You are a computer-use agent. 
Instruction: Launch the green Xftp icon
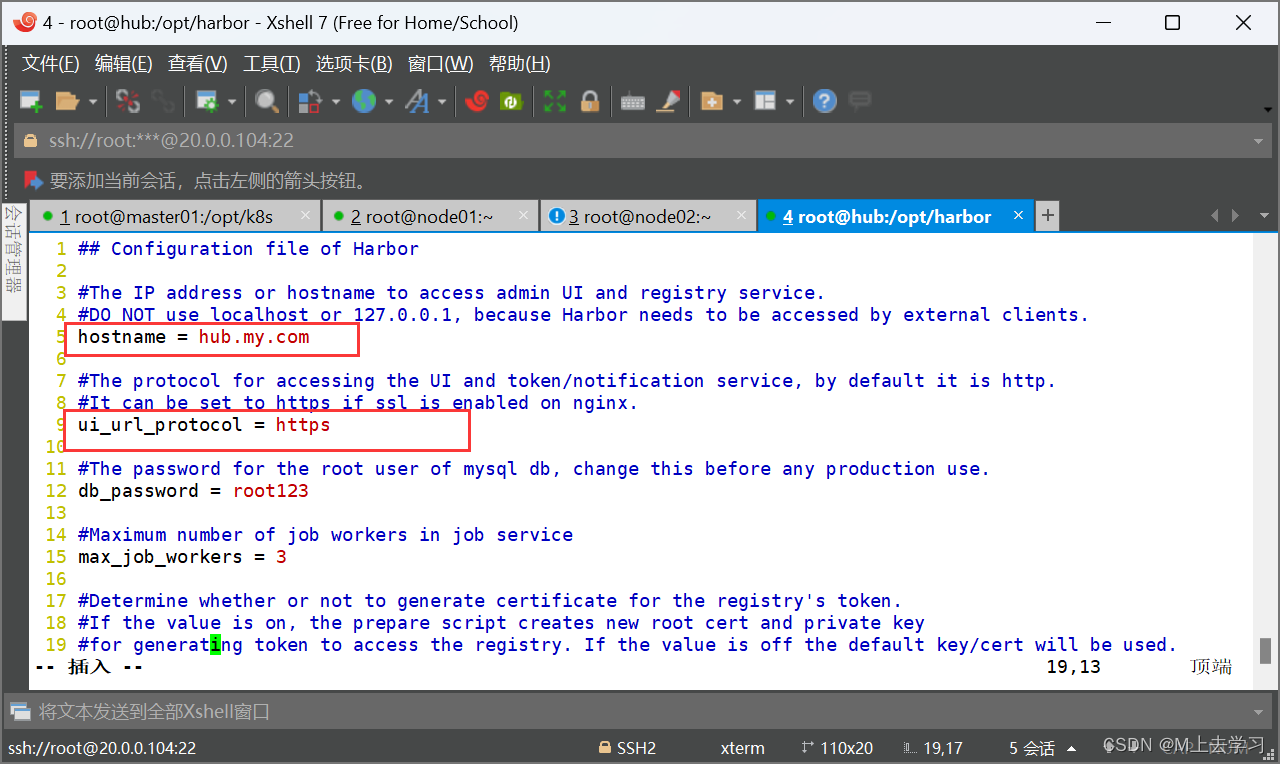(511, 101)
